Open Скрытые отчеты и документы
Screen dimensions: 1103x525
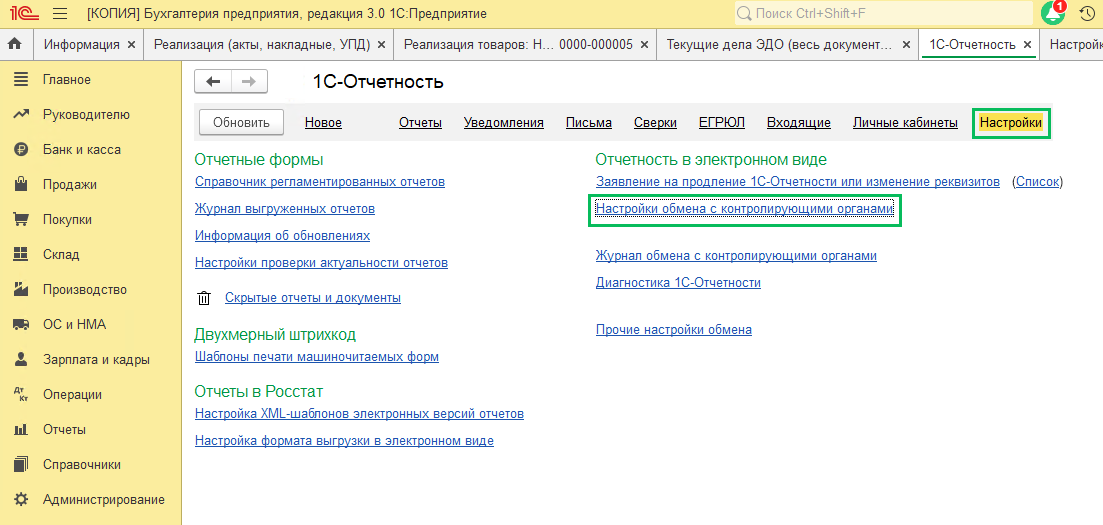click(x=313, y=298)
